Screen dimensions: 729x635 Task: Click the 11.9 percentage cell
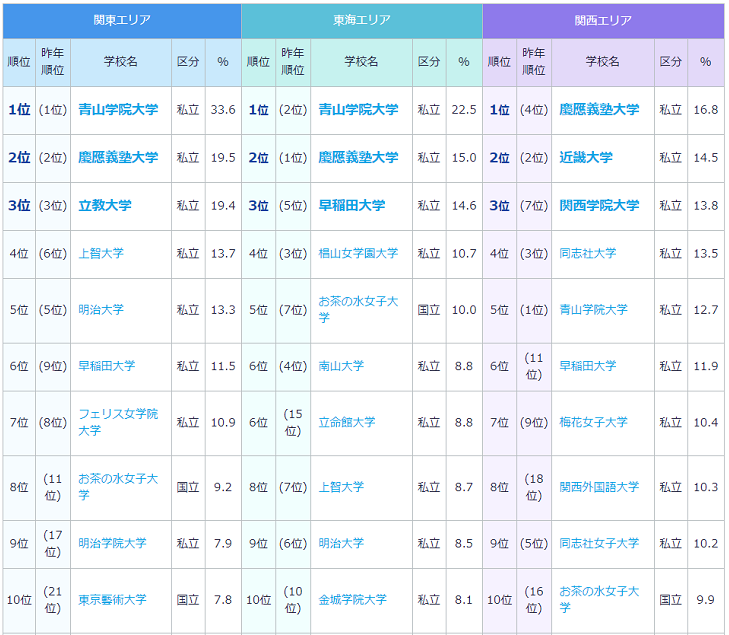(x=706, y=366)
